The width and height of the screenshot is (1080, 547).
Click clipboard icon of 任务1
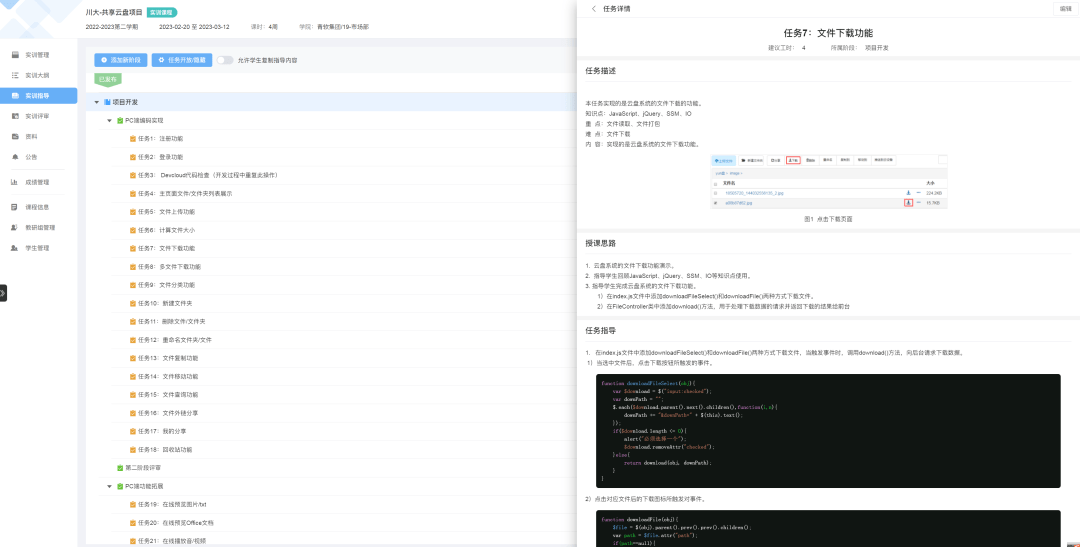click(133, 138)
